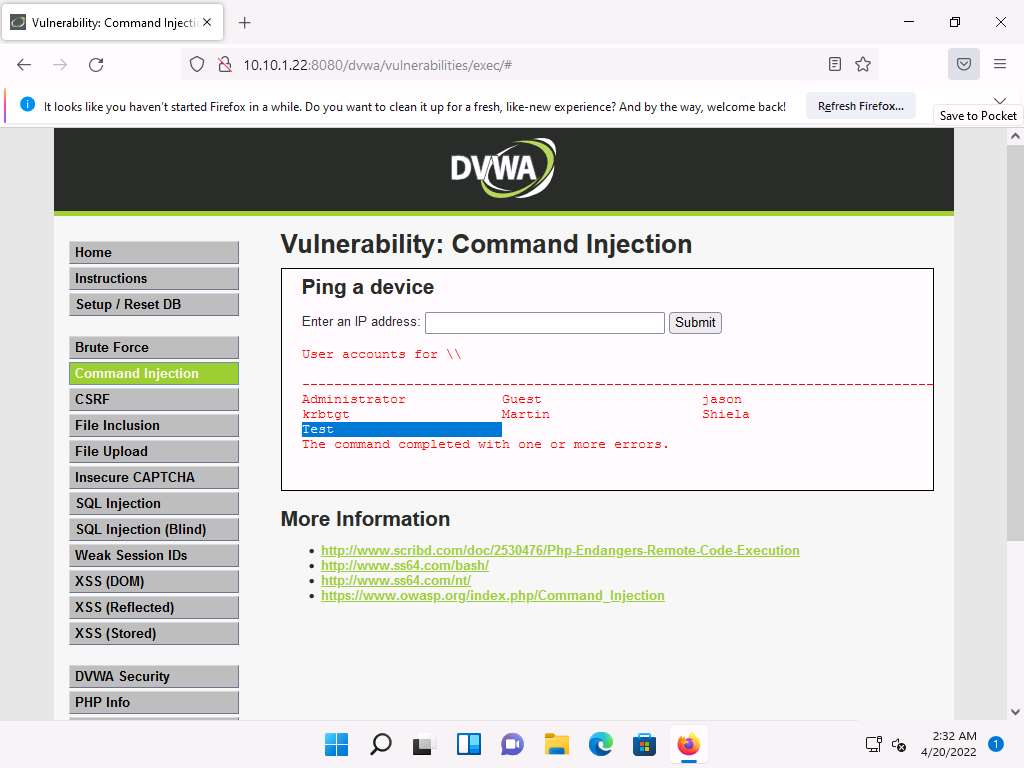The height and width of the screenshot is (768, 1024).
Task: Click the IP address input field
Action: coord(544,322)
